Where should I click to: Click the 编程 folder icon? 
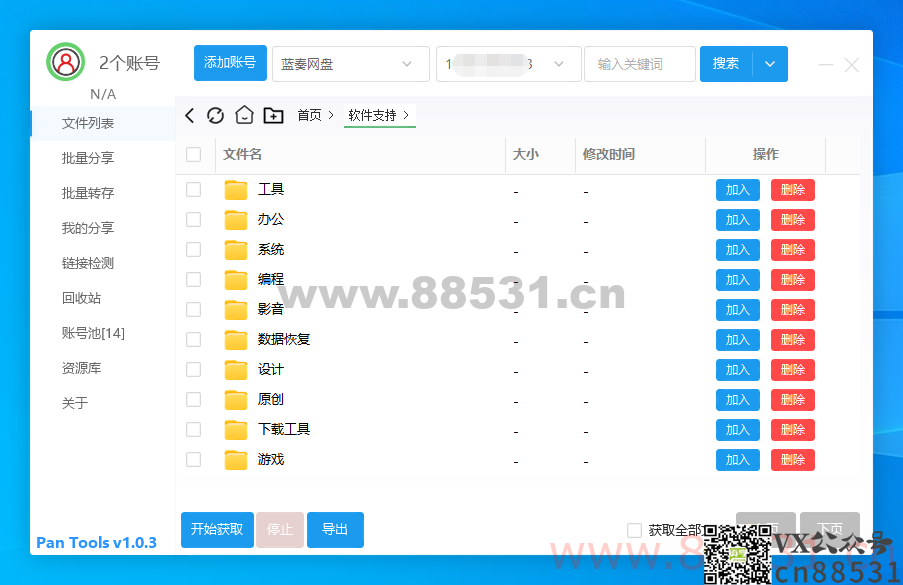236,280
